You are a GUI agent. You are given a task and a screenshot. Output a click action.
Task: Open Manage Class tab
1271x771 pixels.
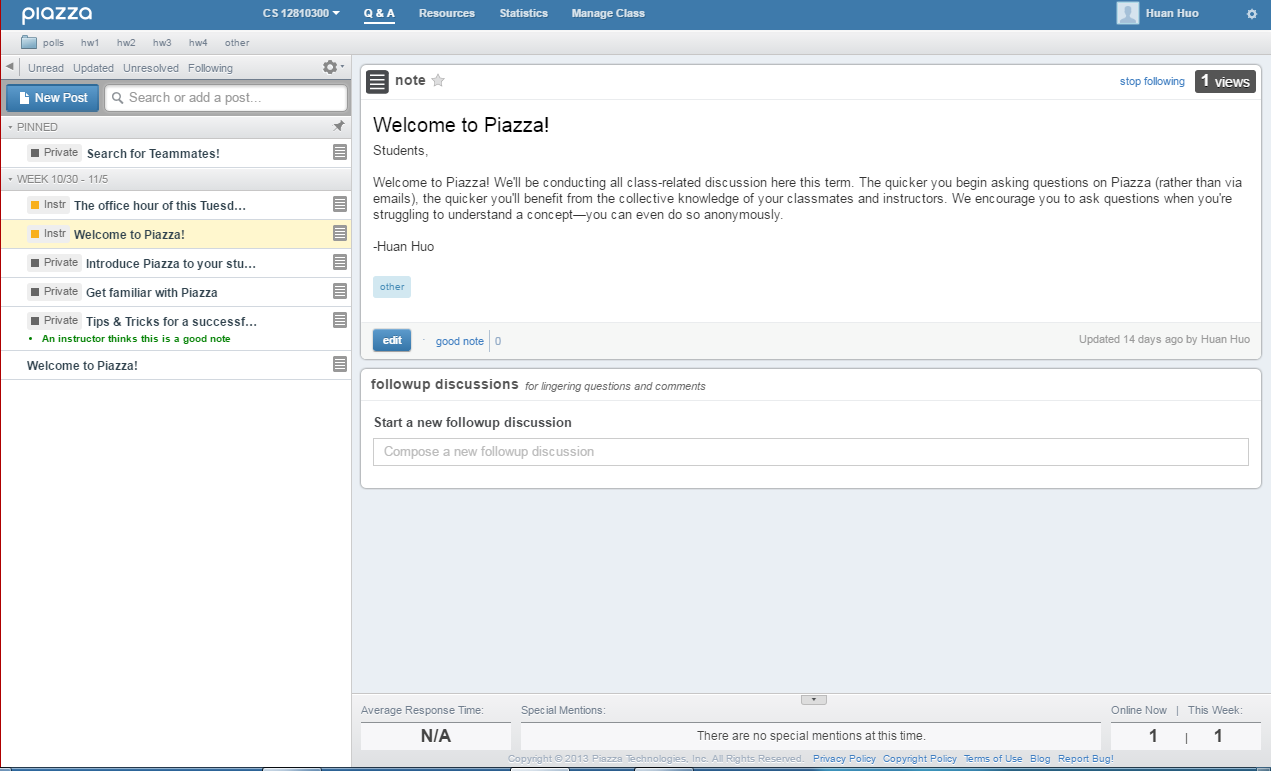click(x=608, y=13)
